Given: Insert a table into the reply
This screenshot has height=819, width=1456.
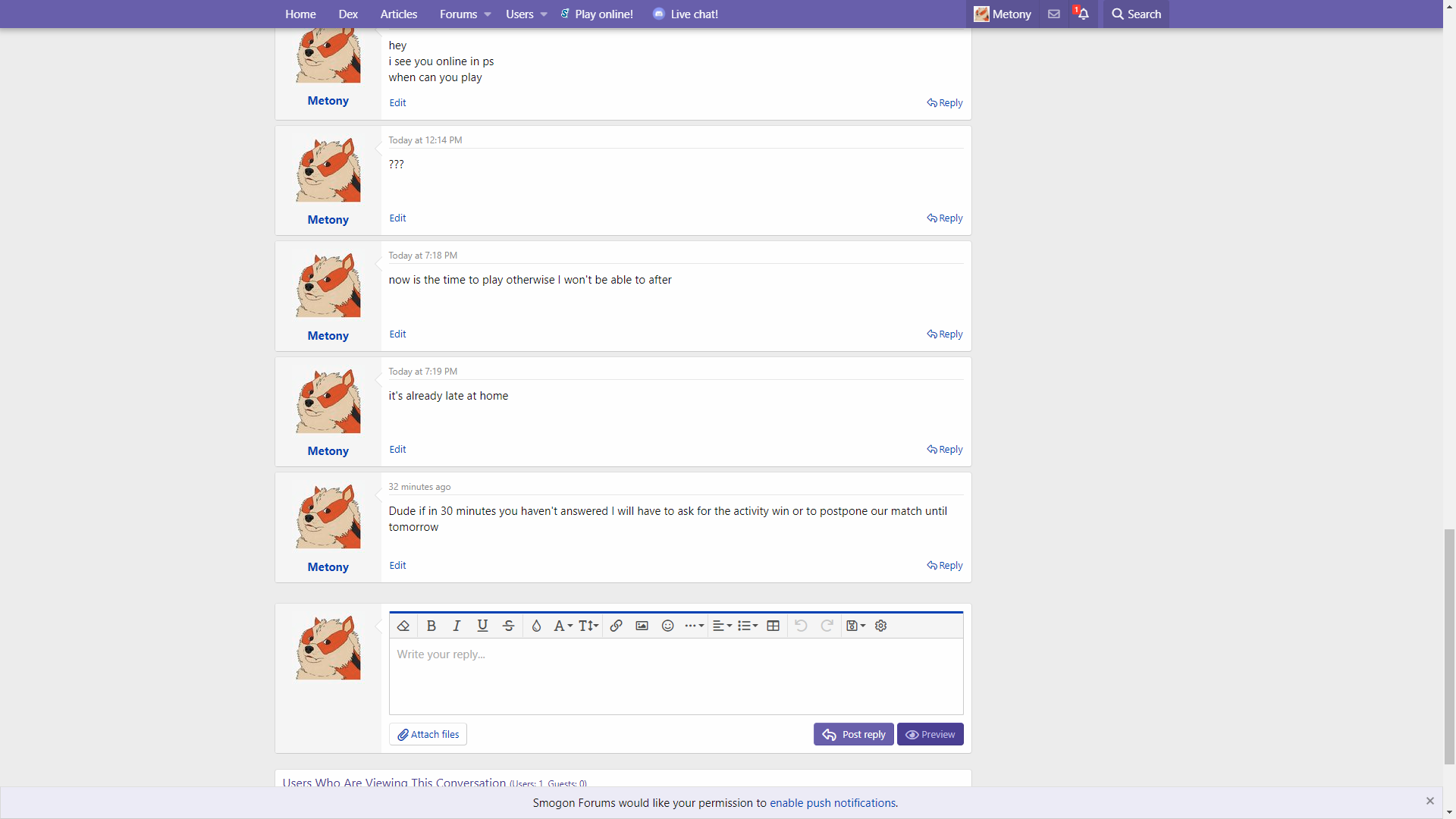Looking at the screenshot, I should click(x=773, y=626).
